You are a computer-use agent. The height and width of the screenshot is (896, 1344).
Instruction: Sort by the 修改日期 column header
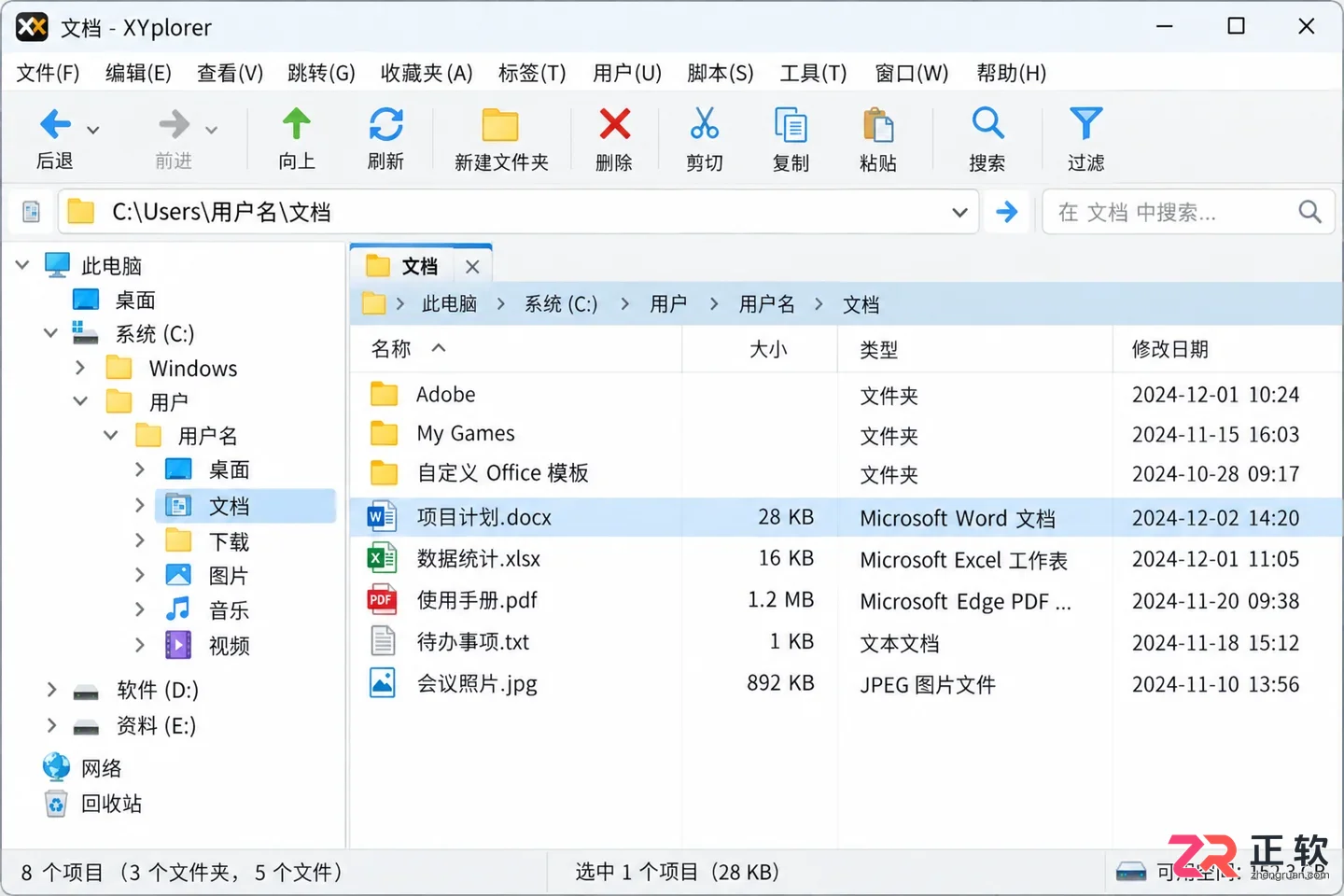[x=1170, y=349]
